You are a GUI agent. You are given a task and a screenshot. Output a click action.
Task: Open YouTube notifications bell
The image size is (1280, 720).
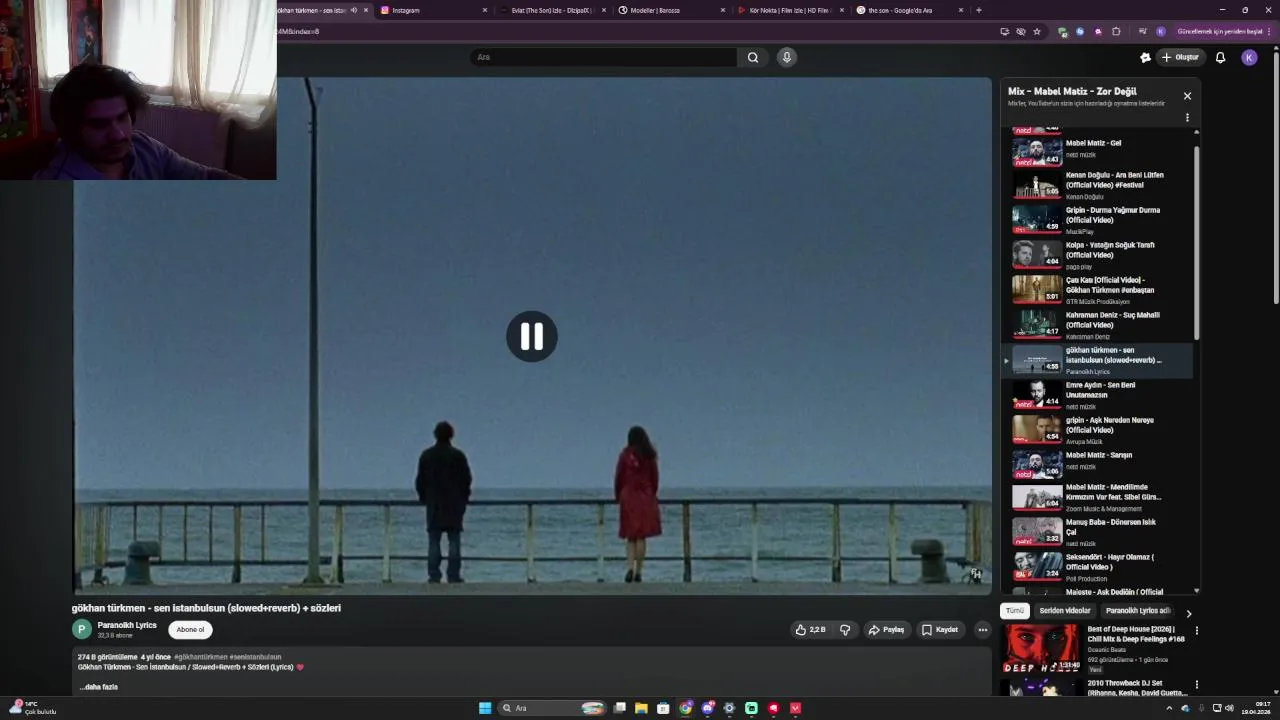tap(1220, 57)
